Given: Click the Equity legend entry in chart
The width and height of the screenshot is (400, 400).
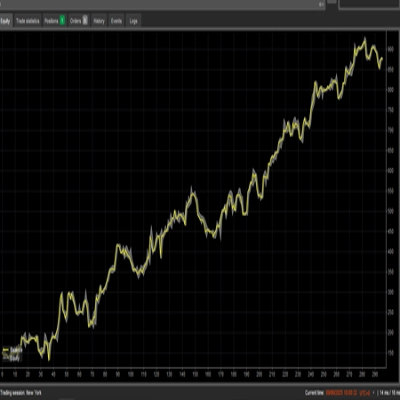Looking at the screenshot, I should tap(11, 358).
